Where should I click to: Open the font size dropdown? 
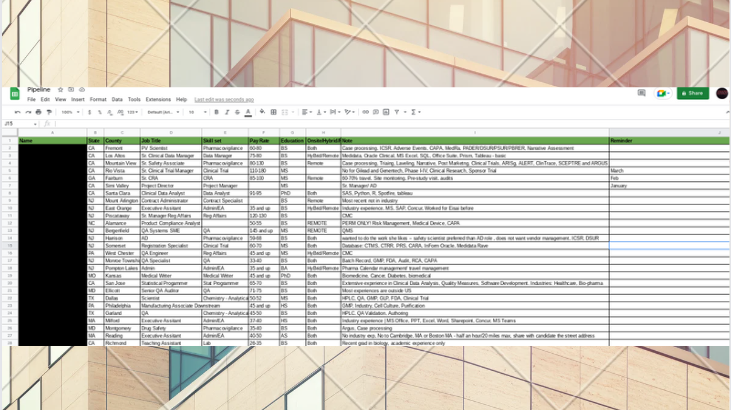tap(197, 112)
